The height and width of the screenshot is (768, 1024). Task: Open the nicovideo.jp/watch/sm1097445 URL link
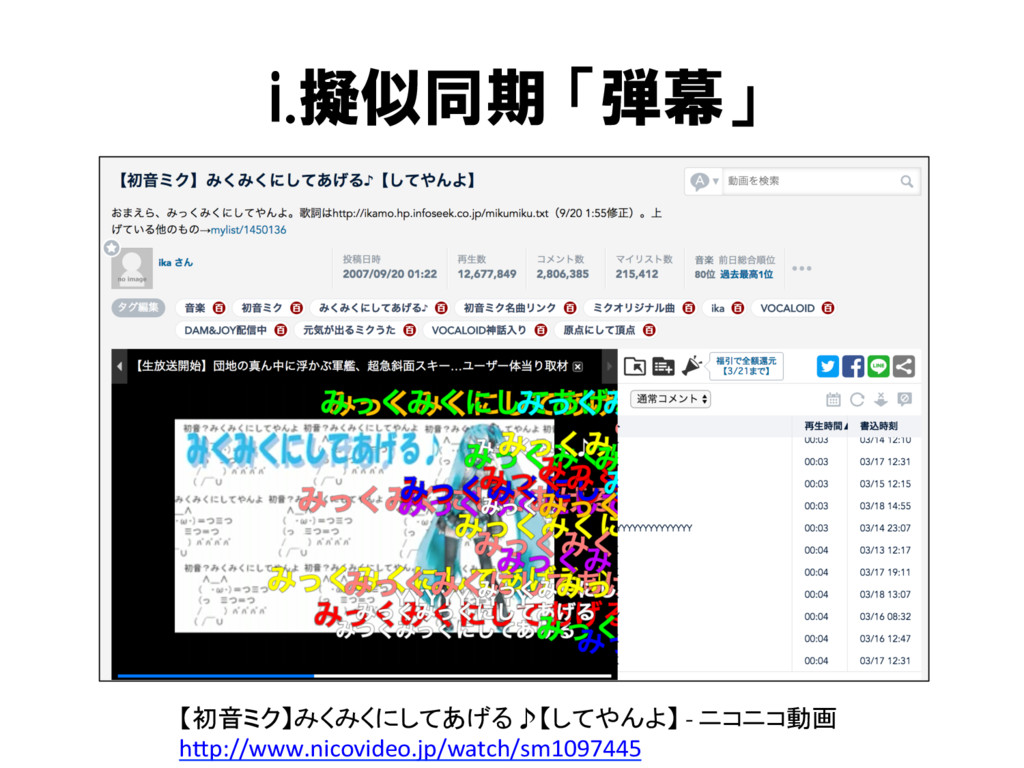[410, 748]
